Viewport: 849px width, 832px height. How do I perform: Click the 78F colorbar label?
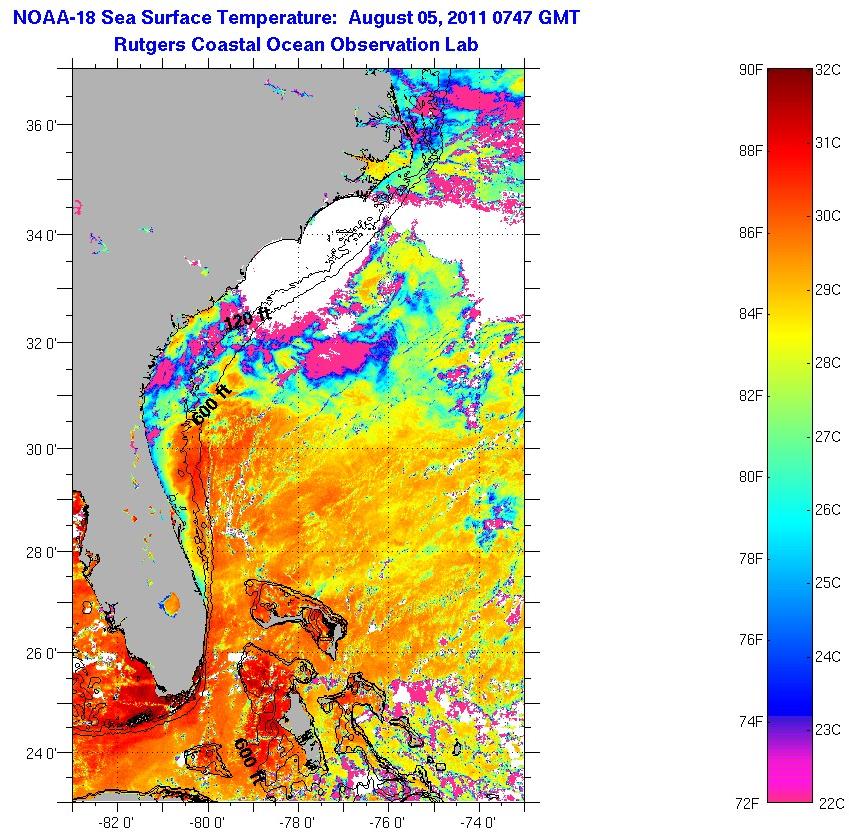(x=750, y=559)
